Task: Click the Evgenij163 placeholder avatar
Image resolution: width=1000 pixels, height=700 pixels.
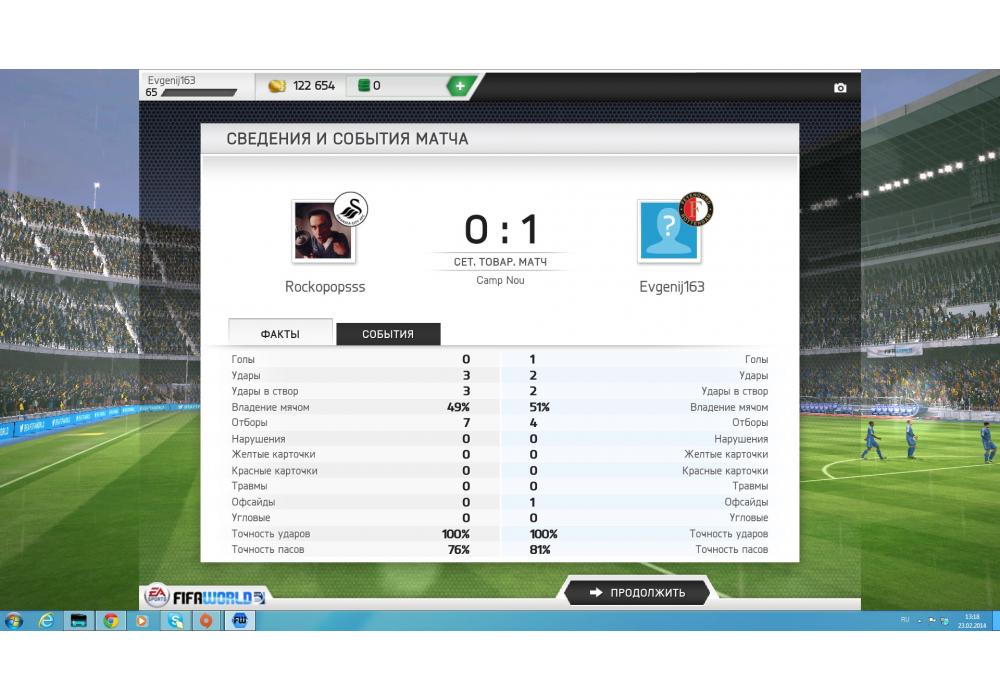Action: point(668,231)
